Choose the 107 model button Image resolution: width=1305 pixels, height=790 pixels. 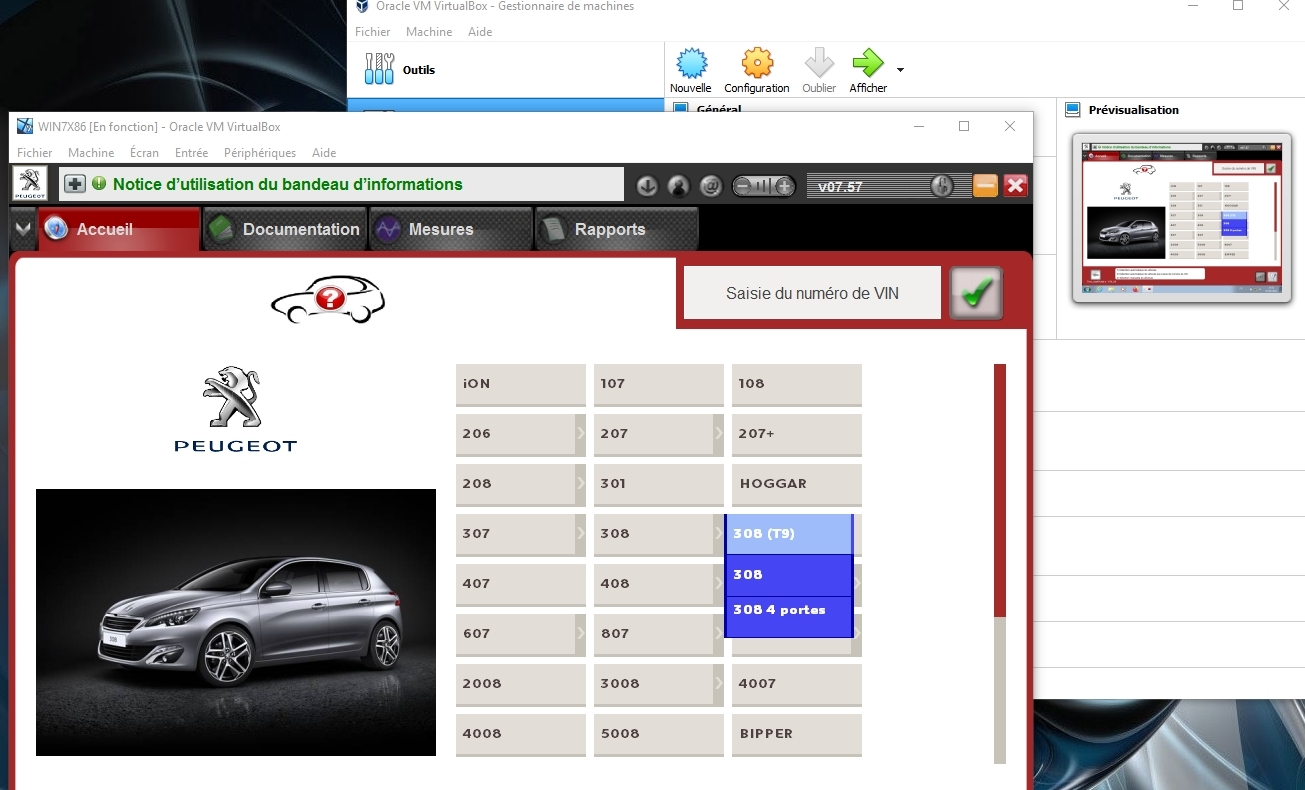(x=659, y=384)
